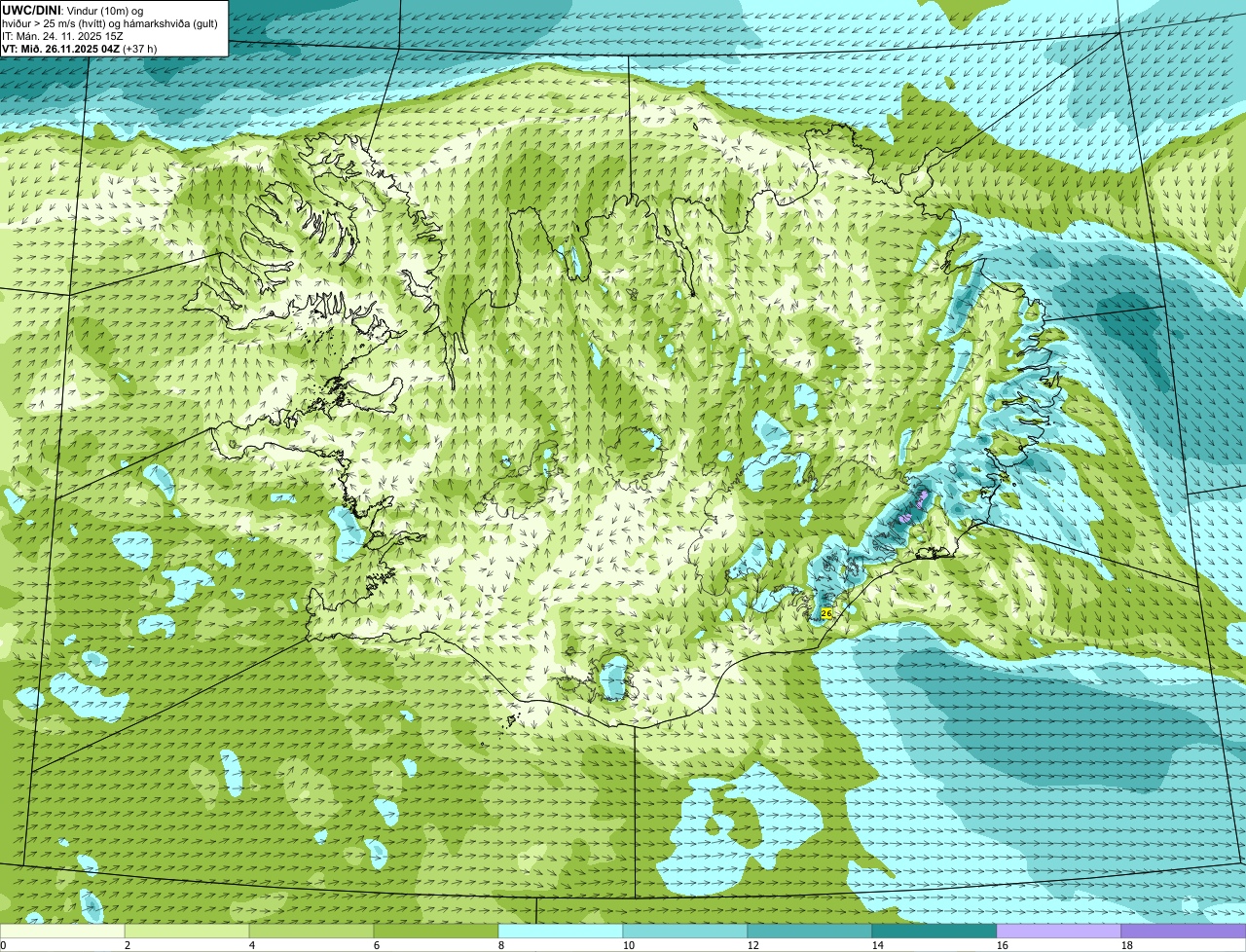
Task: Select the 14–16 m/s dark teal swatch
Action: pyautogui.click(x=934, y=932)
